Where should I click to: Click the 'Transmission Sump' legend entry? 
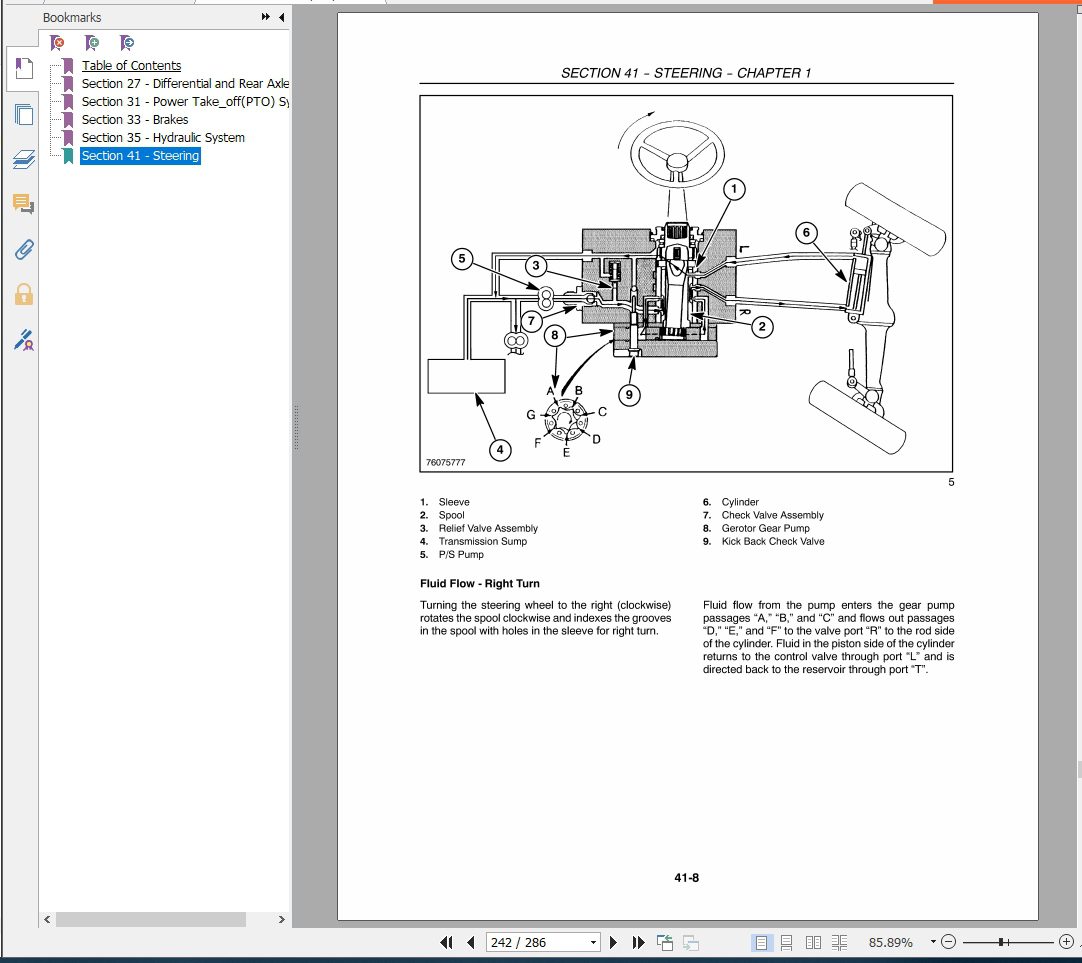point(482,542)
